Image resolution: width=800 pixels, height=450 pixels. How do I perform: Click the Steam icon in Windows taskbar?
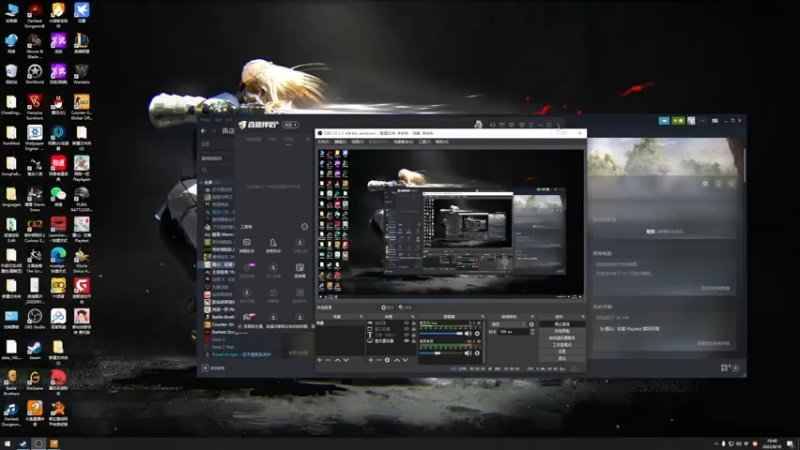pos(23,443)
